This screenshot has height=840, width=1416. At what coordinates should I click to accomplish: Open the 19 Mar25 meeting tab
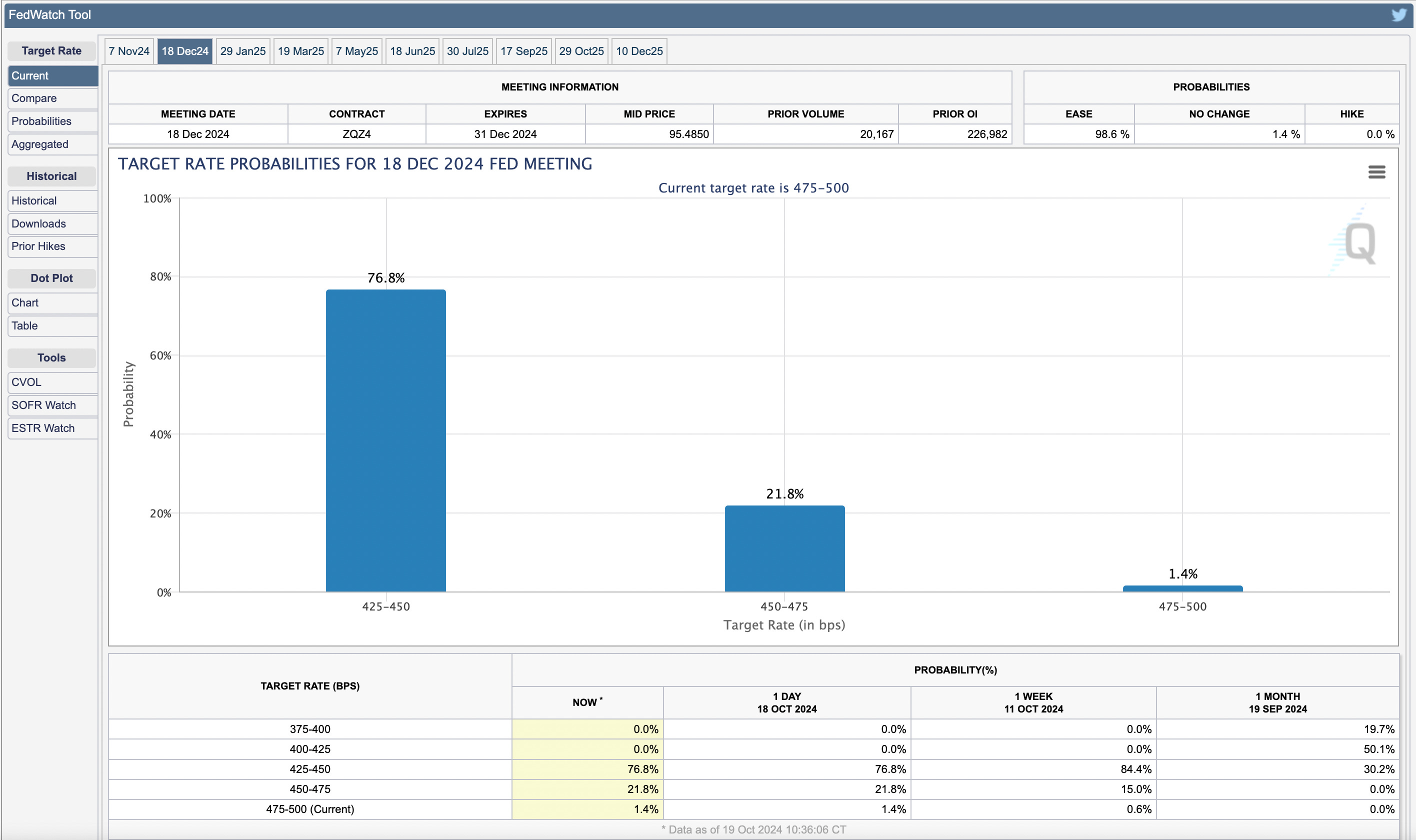click(x=300, y=51)
